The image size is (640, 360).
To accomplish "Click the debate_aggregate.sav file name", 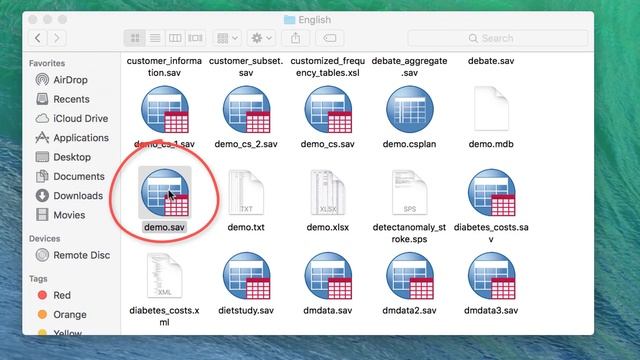I will click(409, 67).
